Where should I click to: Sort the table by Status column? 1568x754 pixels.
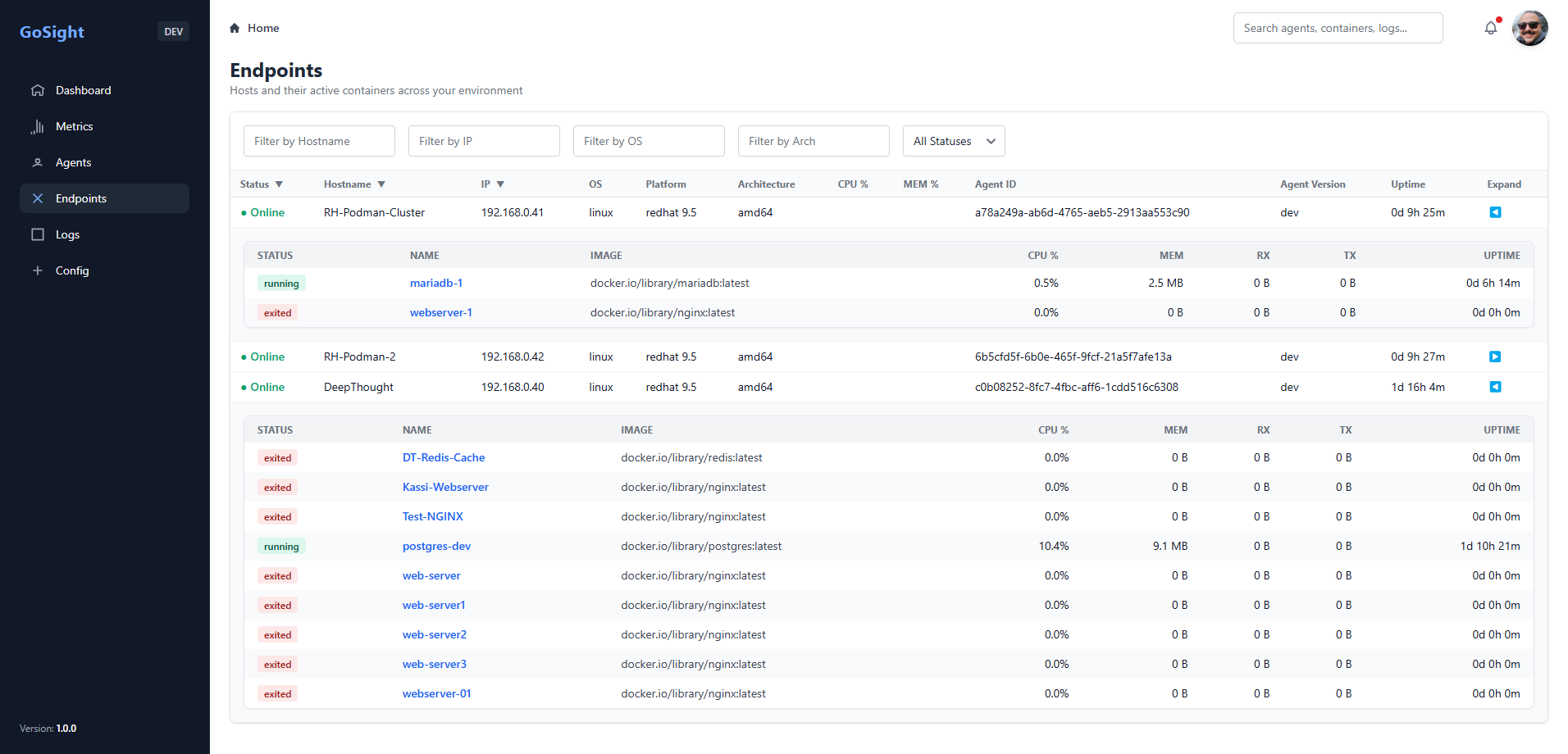click(x=261, y=184)
